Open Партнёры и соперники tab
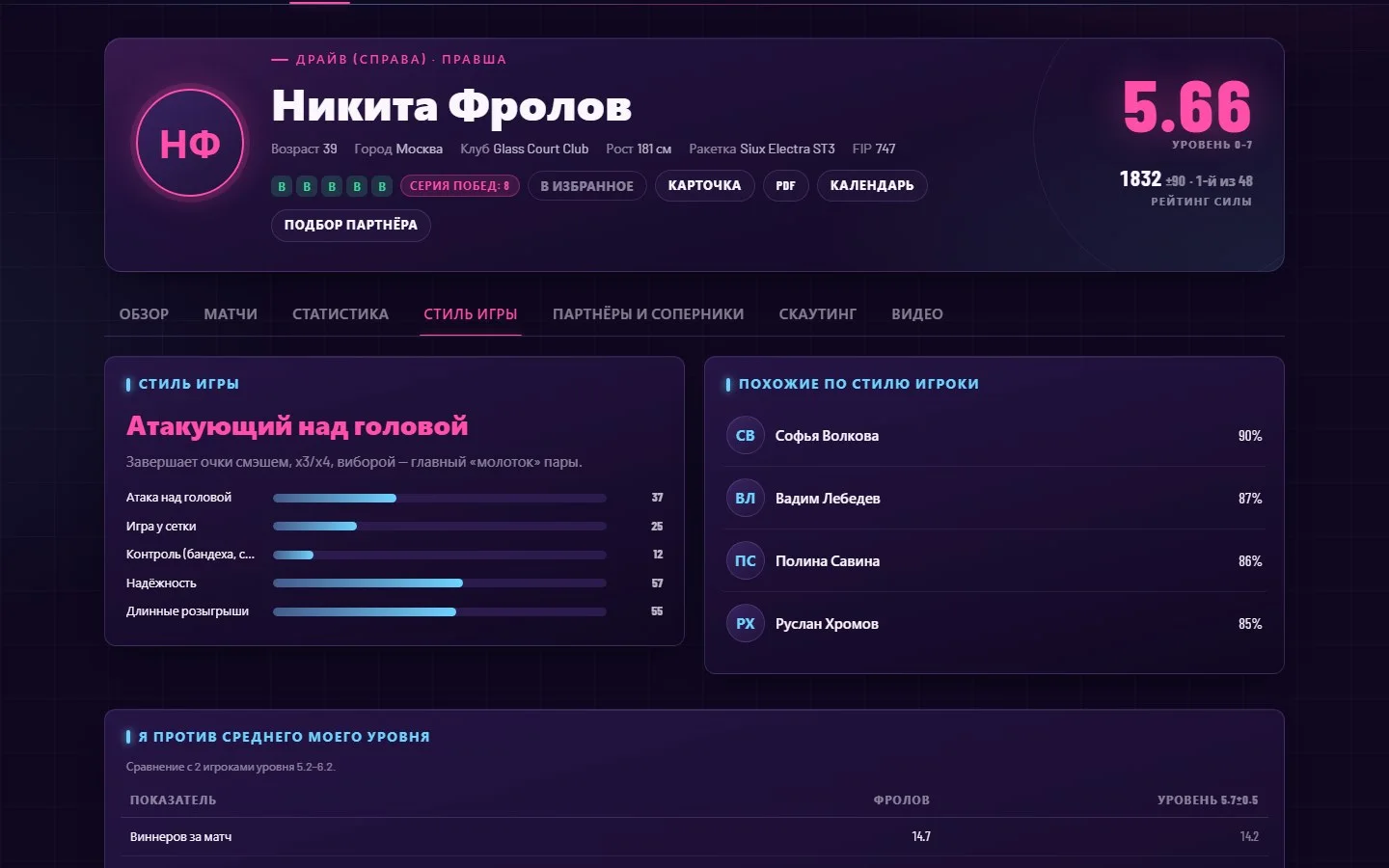The width and height of the screenshot is (1389, 868). click(x=648, y=314)
